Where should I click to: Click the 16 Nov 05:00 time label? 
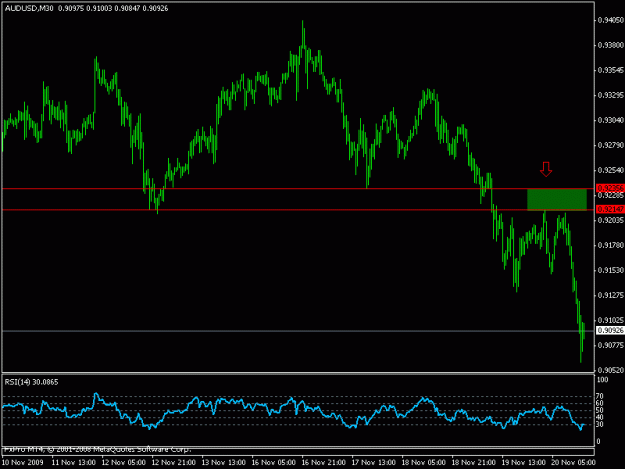click(x=273, y=463)
